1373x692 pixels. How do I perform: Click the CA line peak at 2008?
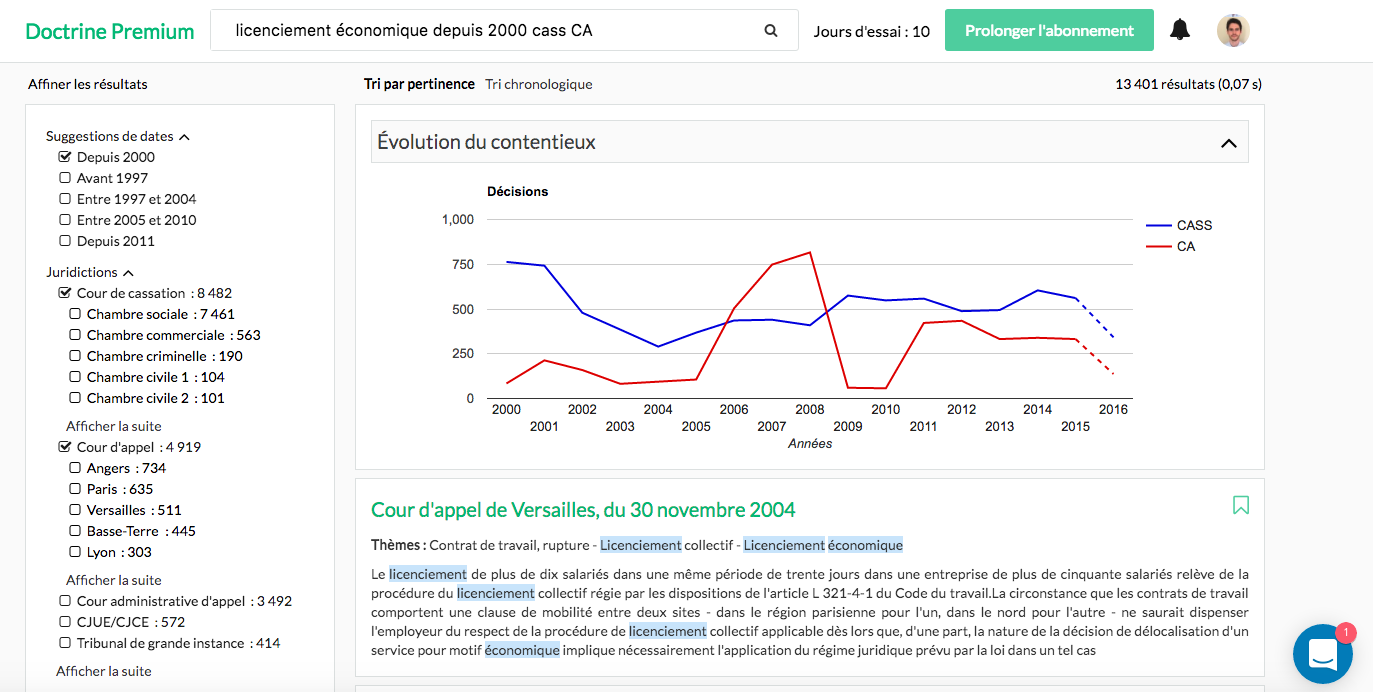point(809,252)
